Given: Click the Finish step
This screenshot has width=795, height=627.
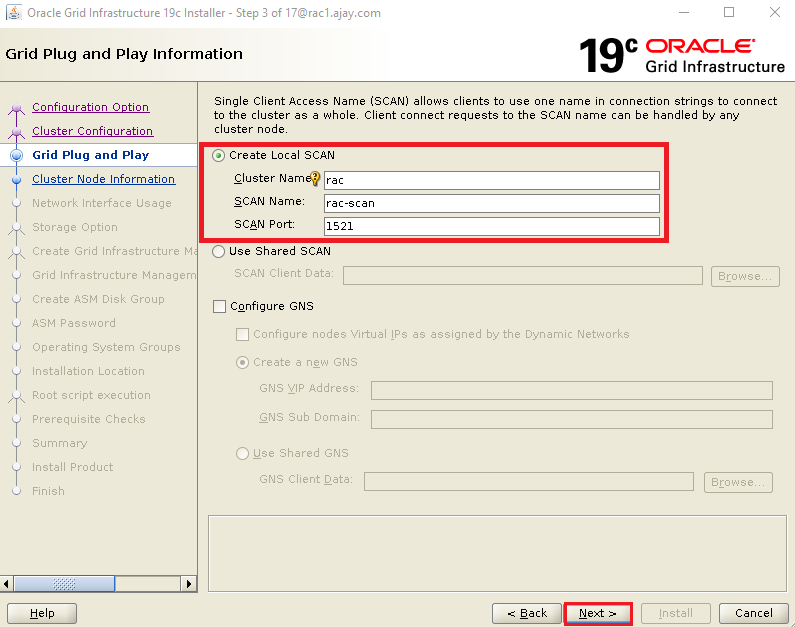Looking at the screenshot, I should coord(49,491).
